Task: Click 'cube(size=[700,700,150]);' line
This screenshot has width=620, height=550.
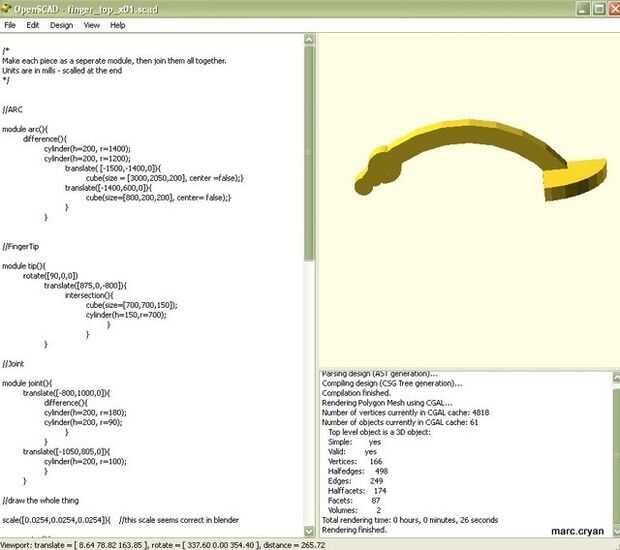Action: 132,305
